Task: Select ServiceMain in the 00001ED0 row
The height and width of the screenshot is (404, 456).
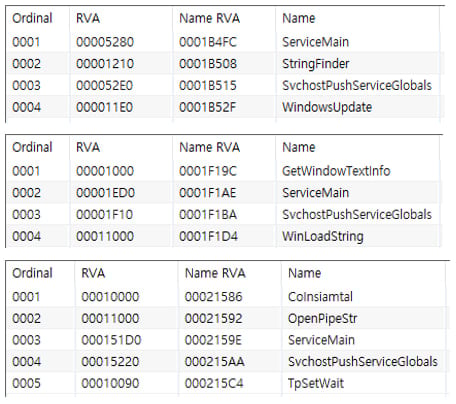Action: 316,193
